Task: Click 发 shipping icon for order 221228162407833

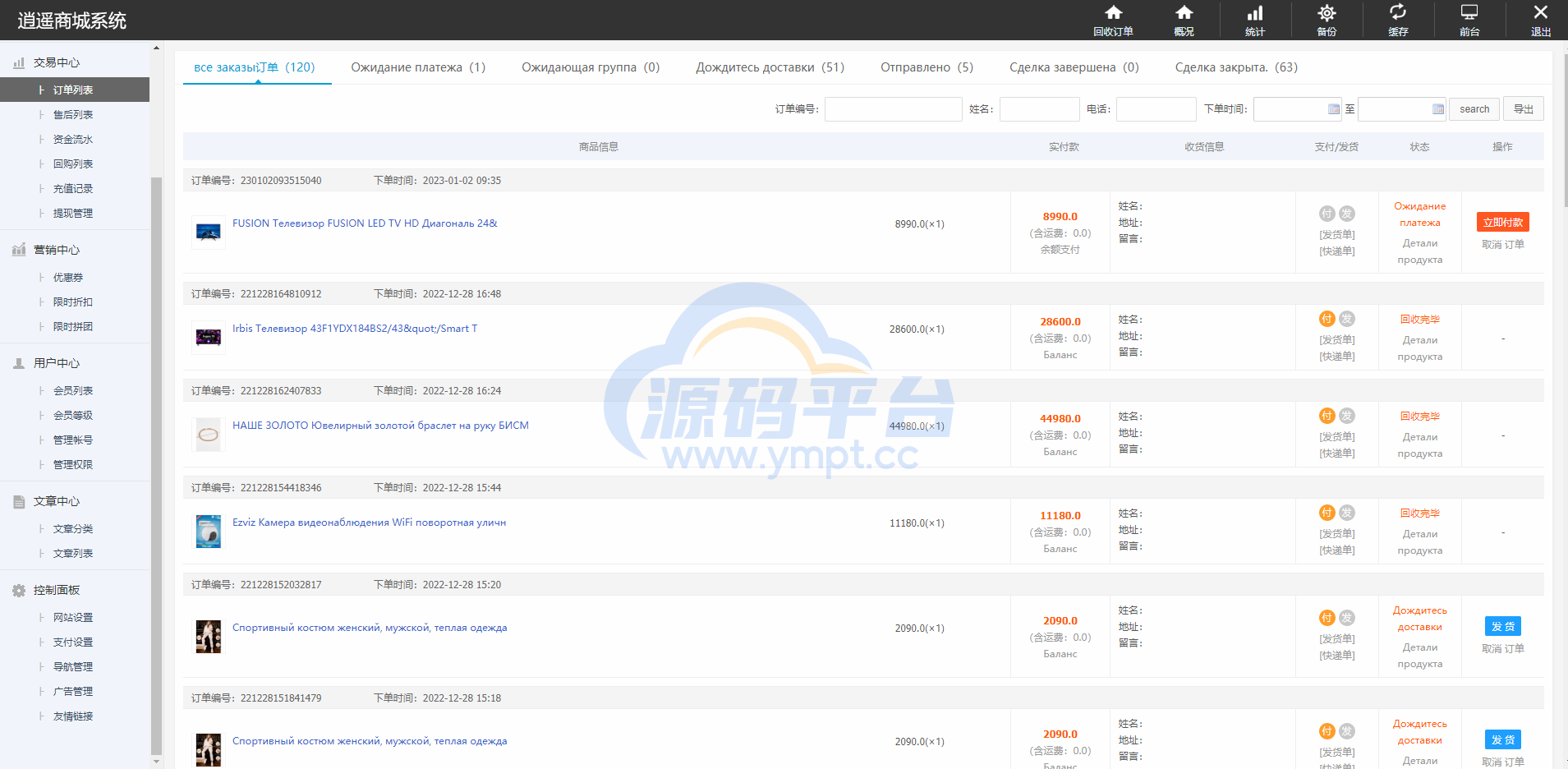Action: click(1347, 416)
